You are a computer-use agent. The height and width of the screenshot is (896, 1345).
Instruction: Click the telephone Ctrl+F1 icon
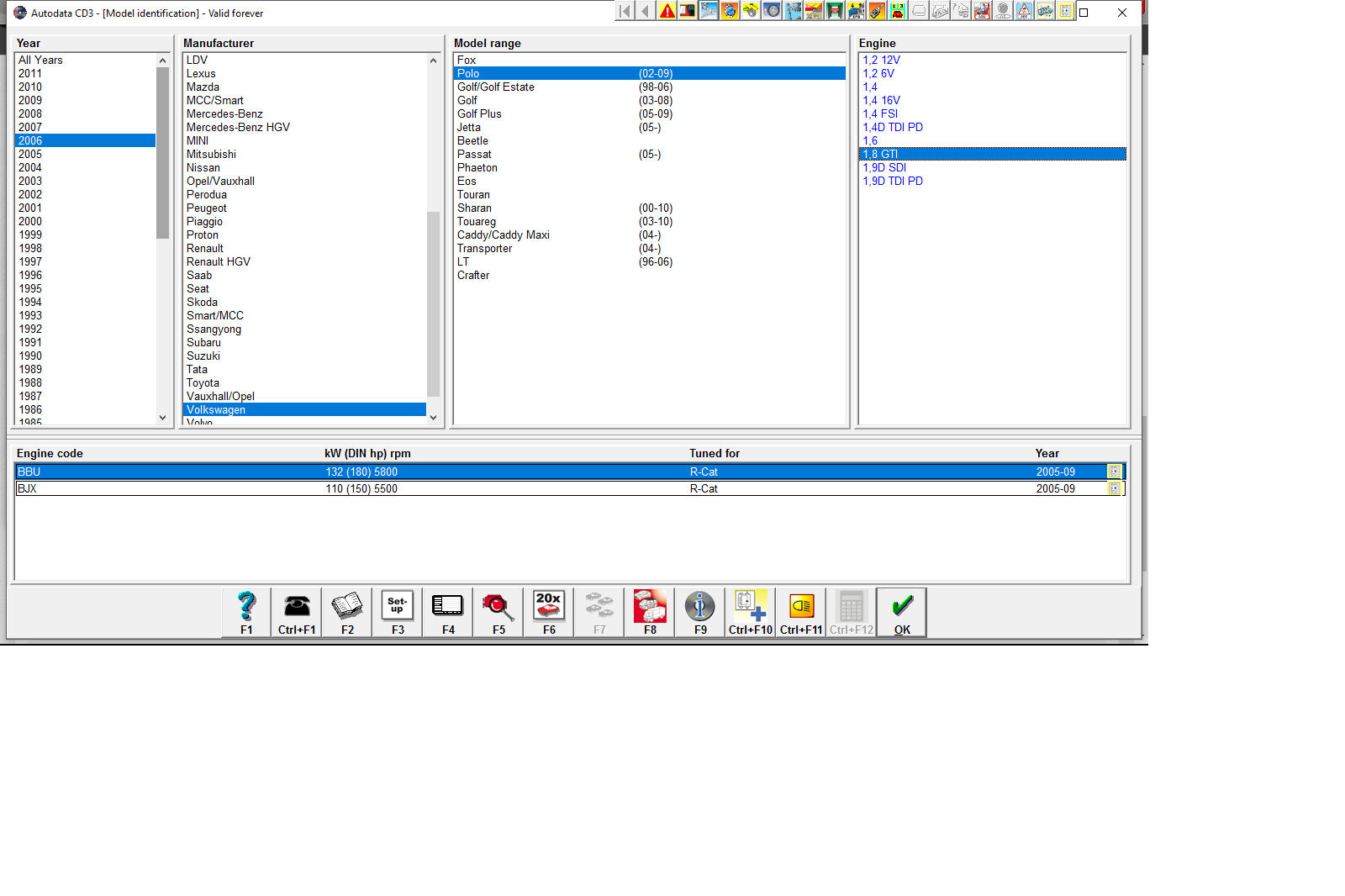297,612
